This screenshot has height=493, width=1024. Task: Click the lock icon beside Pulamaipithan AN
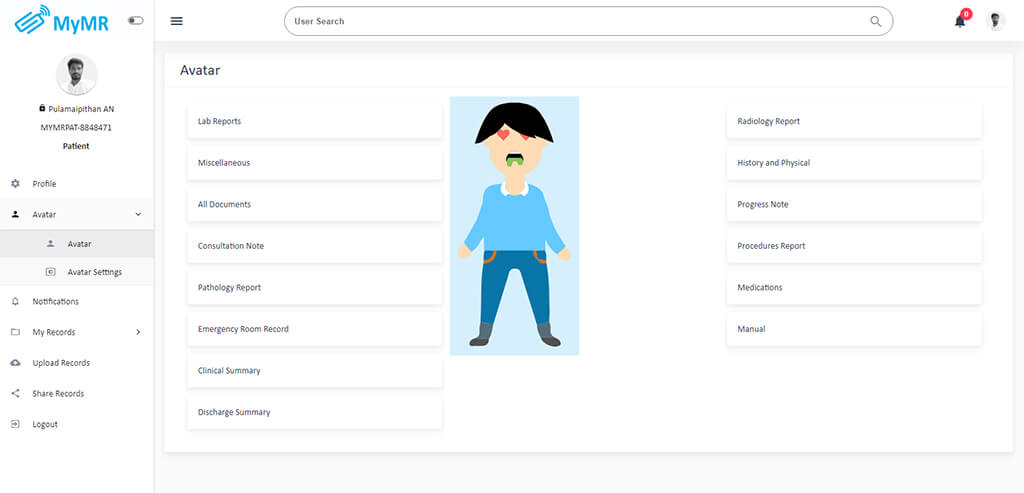click(42, 108)
